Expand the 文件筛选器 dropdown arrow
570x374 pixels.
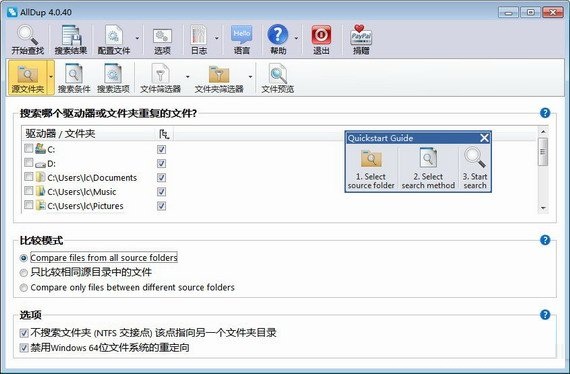(188, 77)
